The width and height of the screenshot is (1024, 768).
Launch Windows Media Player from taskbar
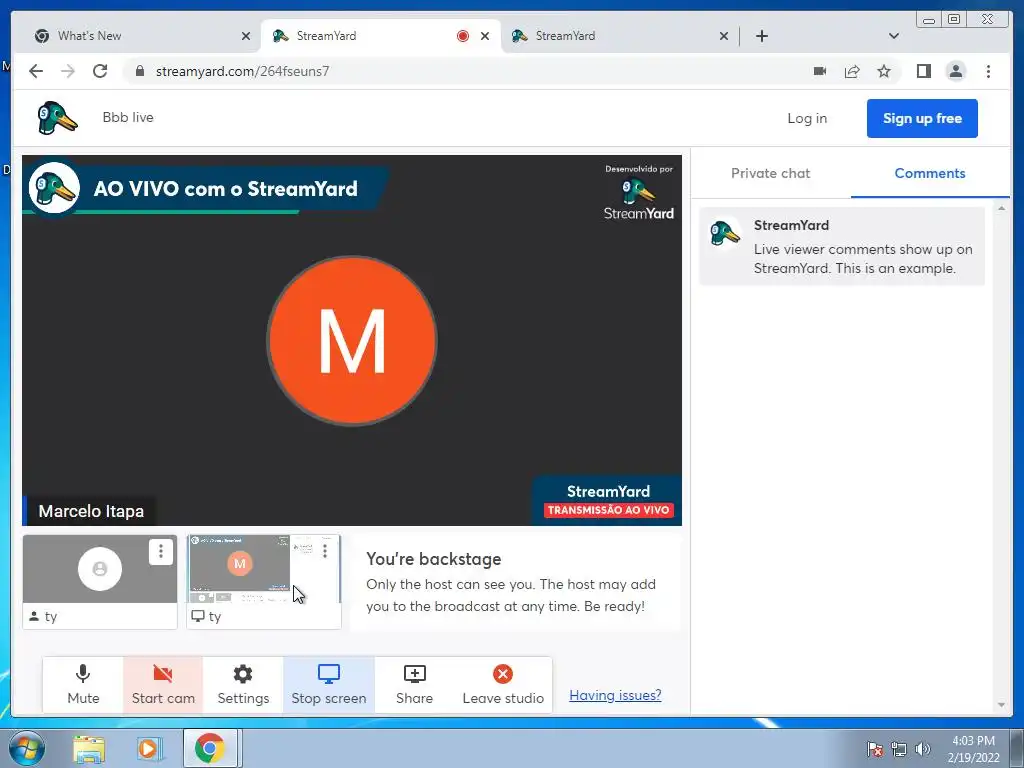(x=149, y=748)
